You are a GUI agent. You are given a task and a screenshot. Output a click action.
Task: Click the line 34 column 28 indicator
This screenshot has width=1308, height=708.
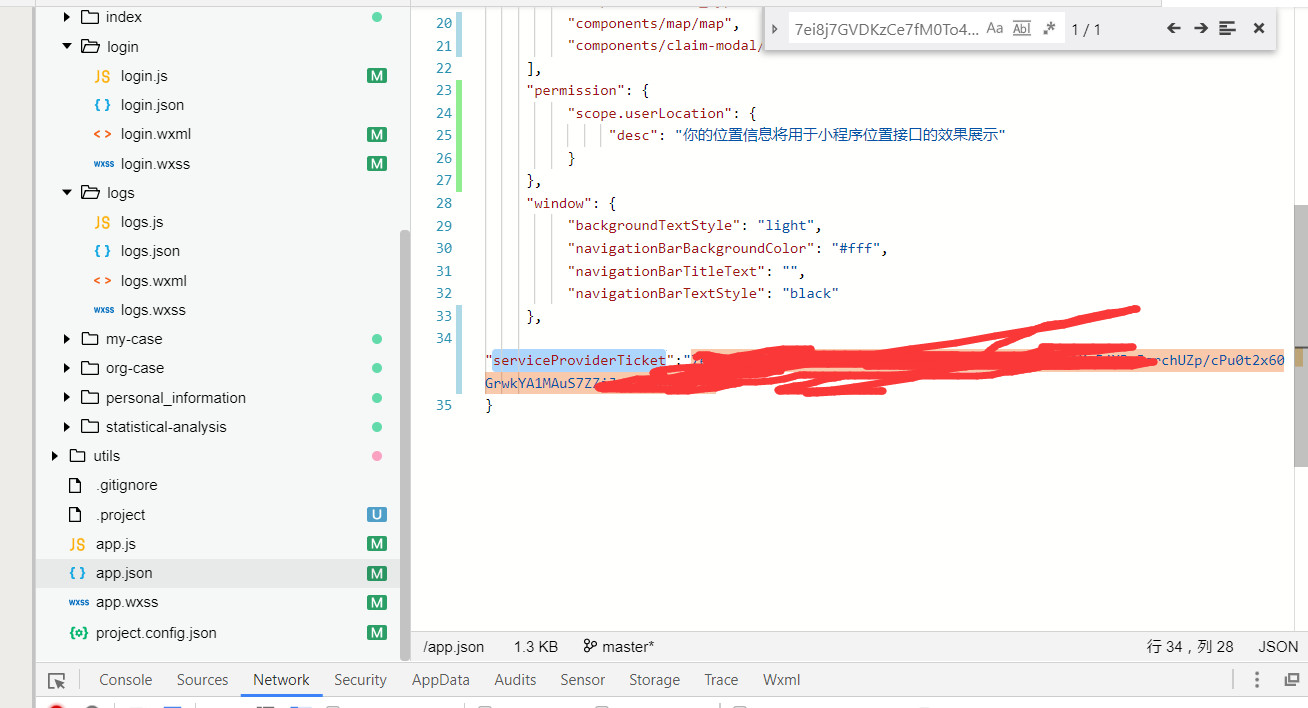pyautogui.click(x=1190, y=647)
